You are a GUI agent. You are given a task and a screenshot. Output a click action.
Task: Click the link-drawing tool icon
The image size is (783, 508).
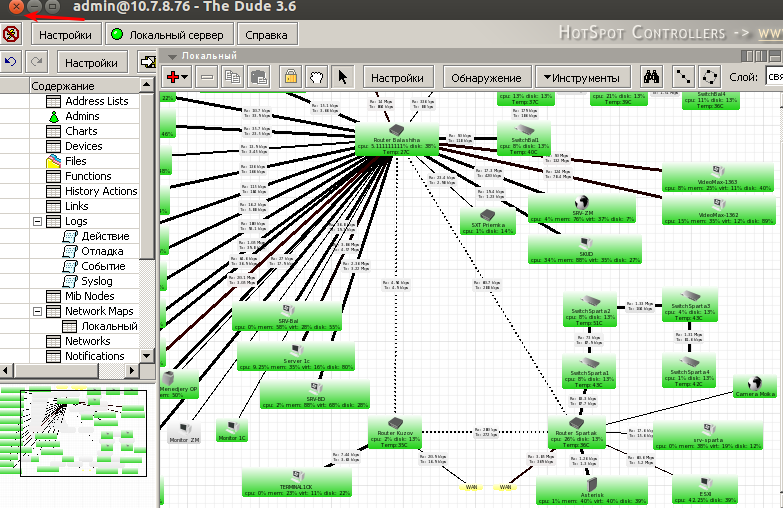[683, 77]
